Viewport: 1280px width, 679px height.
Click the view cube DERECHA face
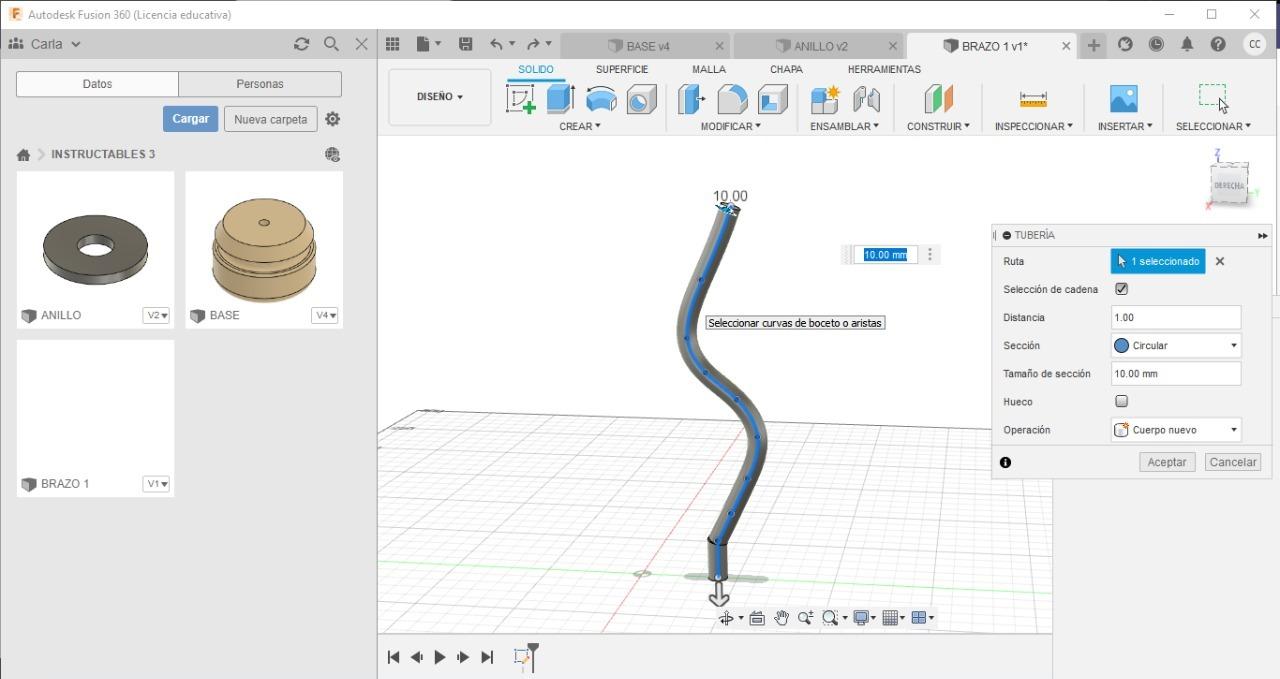[x=1229, y=186]
